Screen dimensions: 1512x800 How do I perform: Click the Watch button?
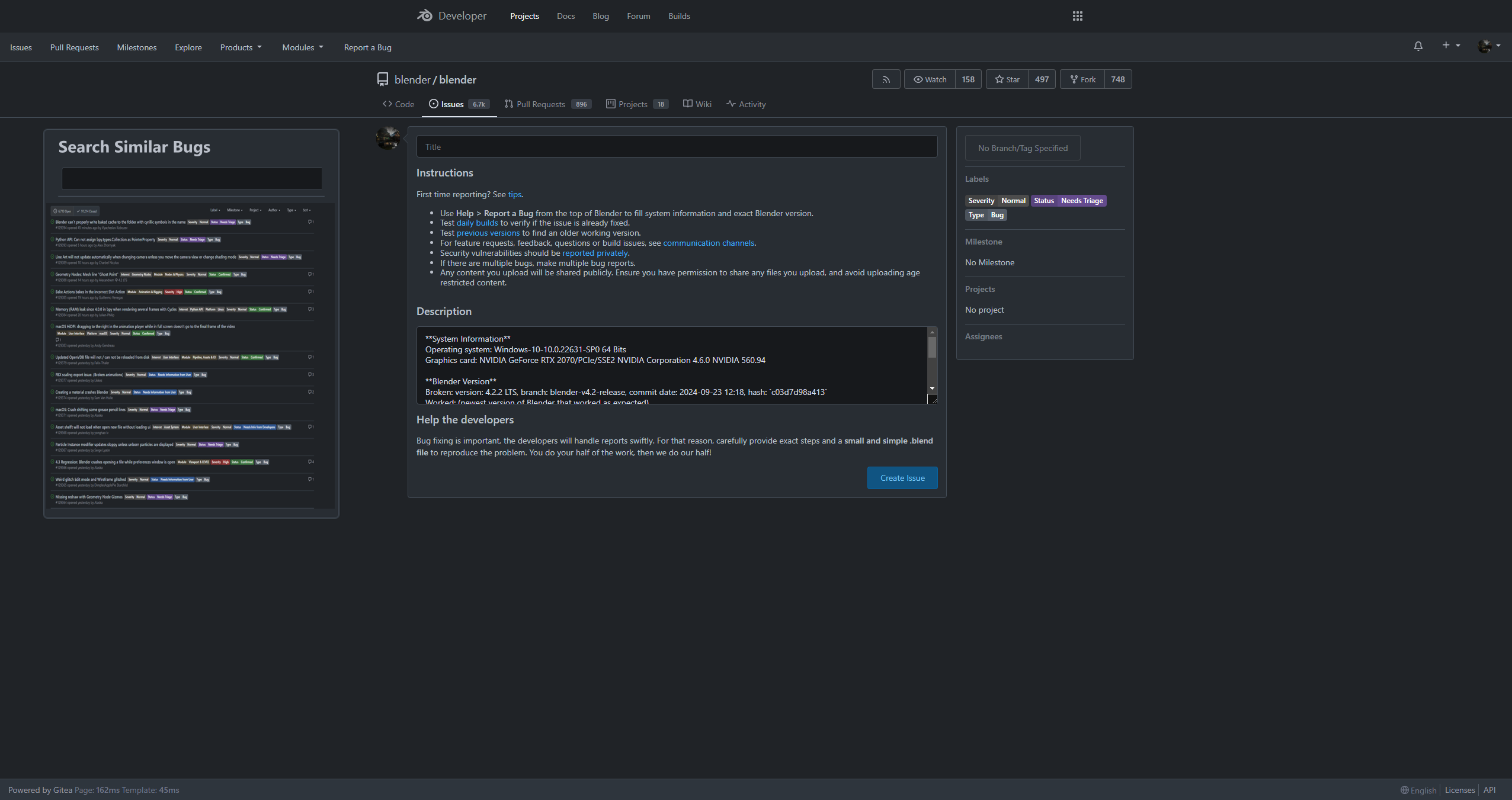tap(930, 79)
